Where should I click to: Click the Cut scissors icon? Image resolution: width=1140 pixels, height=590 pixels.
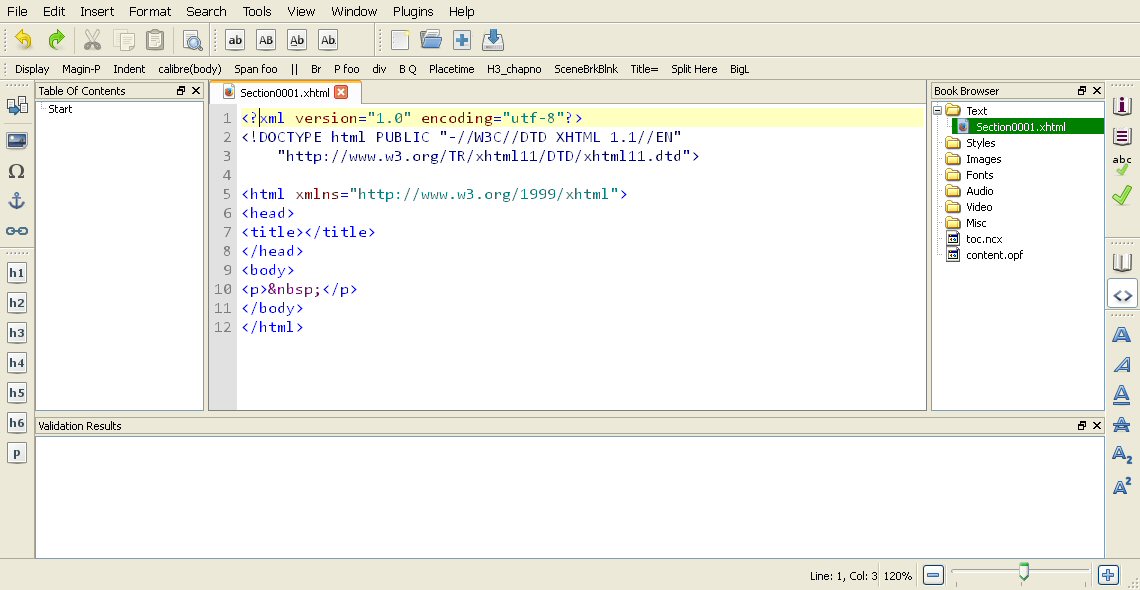point(92,40)
